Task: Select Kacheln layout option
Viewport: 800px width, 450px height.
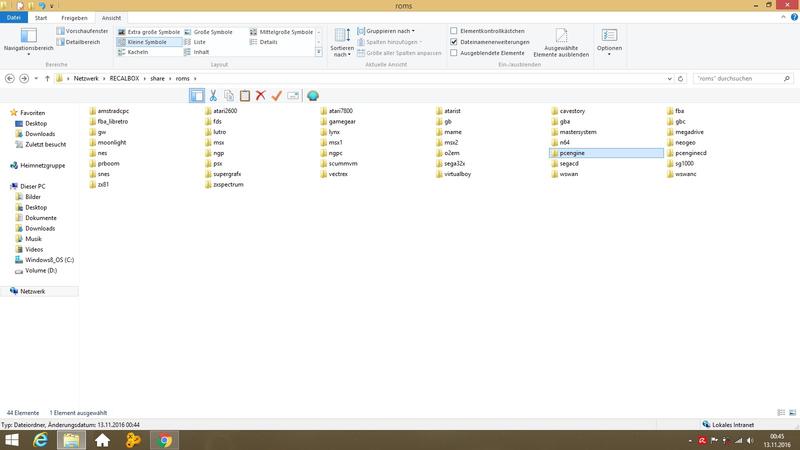Action: tap(133, 52)
